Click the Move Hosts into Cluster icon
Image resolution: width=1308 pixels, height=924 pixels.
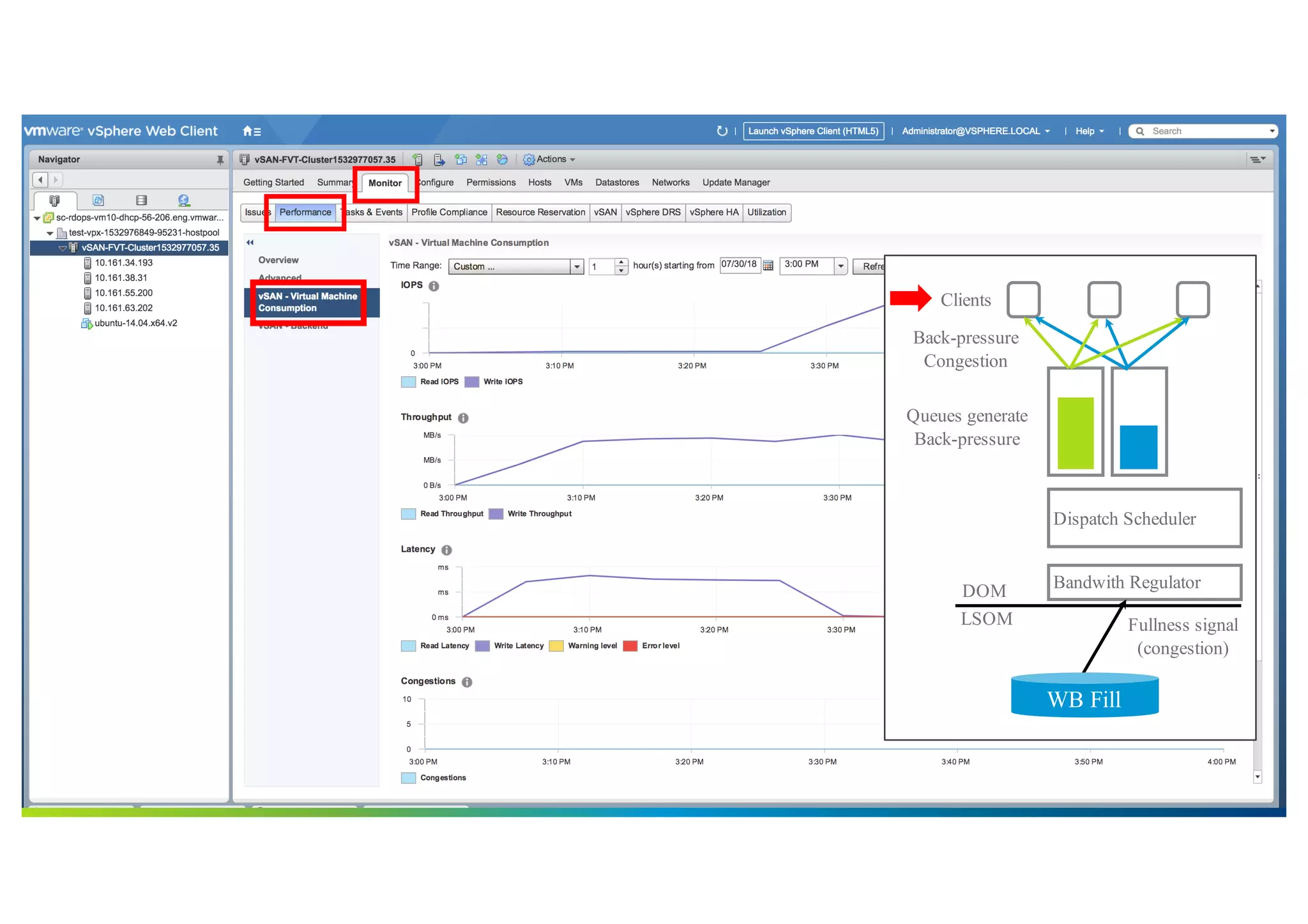(439, 160)
